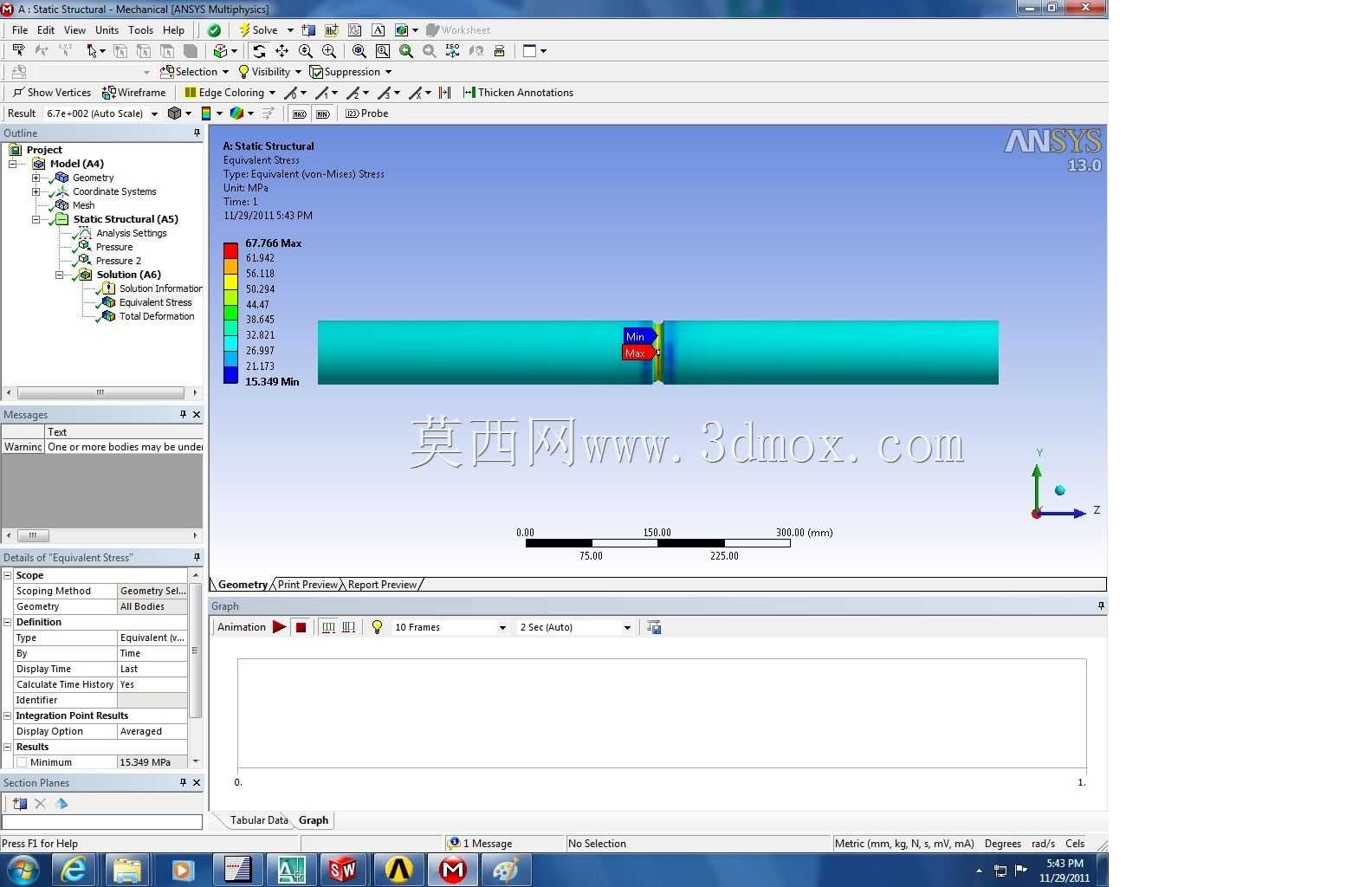
Task: Toggle Wireframe display mode
Action: [x=134, y=93]
